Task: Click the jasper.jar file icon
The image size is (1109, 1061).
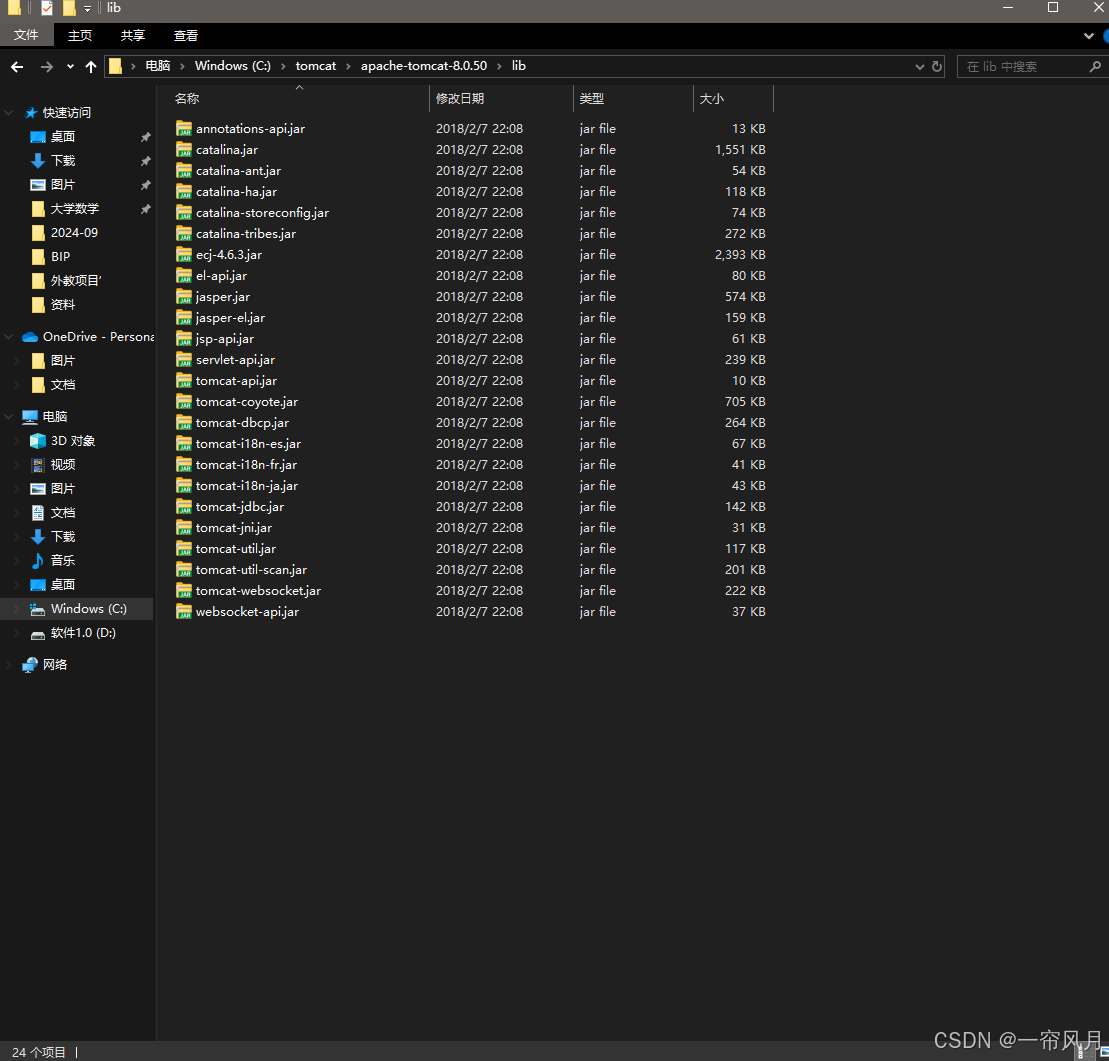Action: (184, 297)
